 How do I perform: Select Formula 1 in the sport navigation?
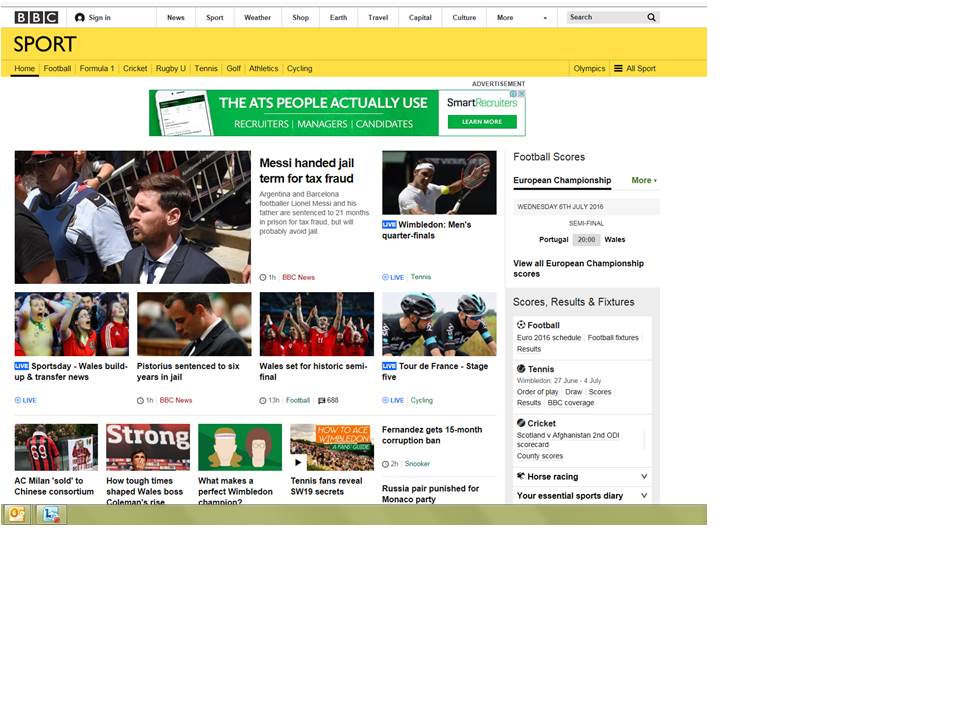coord(97,69)
